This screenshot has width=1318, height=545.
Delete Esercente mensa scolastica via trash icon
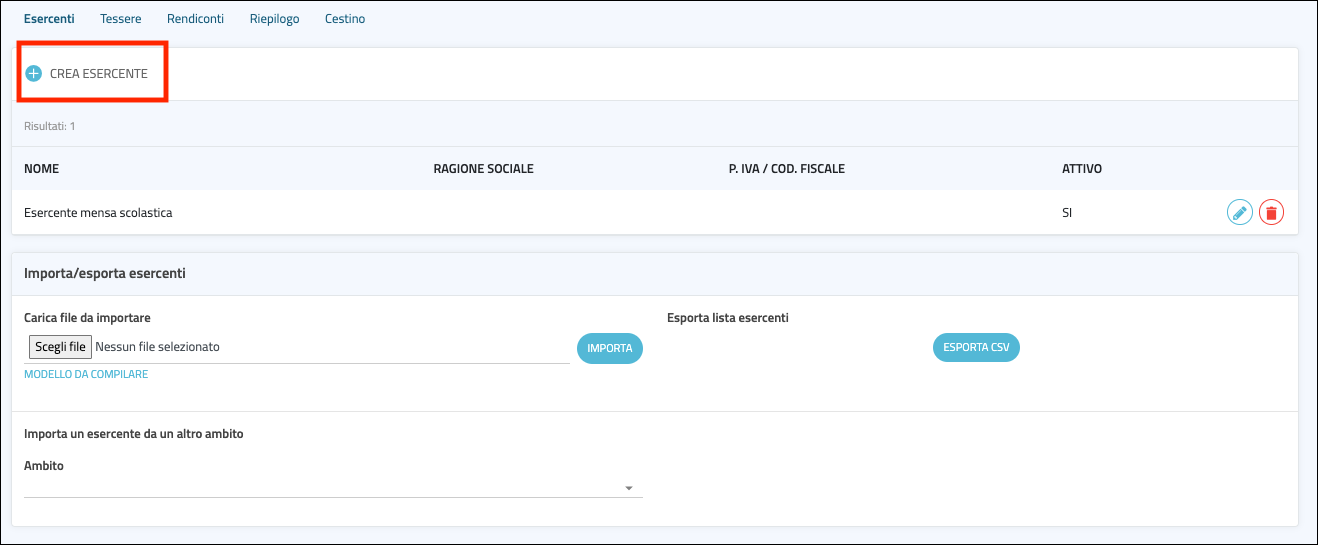click(x=1271, y=212)
